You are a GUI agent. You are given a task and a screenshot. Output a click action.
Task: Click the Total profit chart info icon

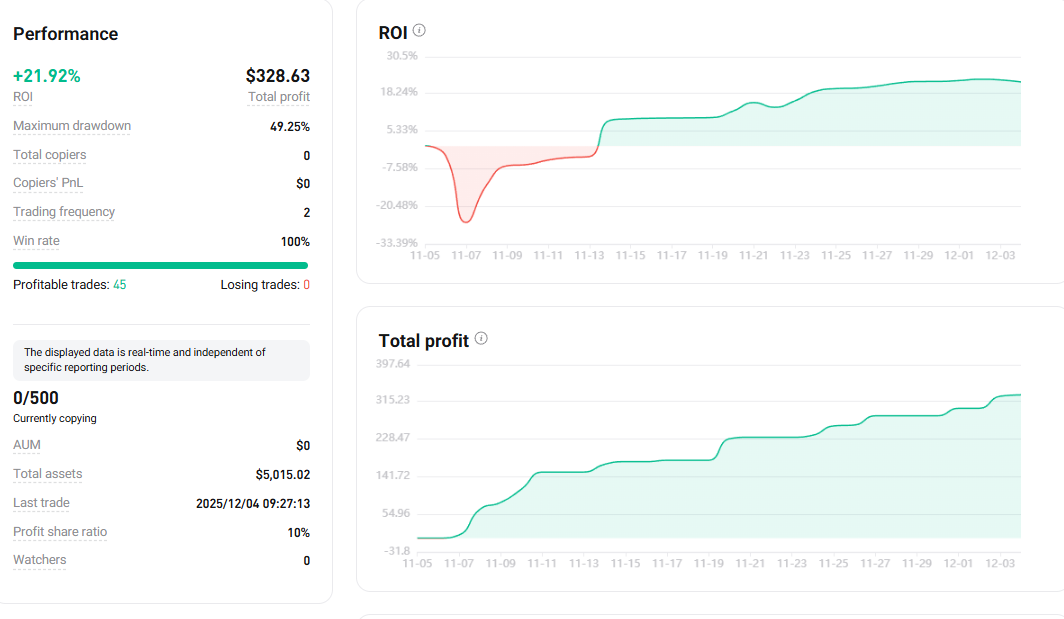(x=481, y=339)
